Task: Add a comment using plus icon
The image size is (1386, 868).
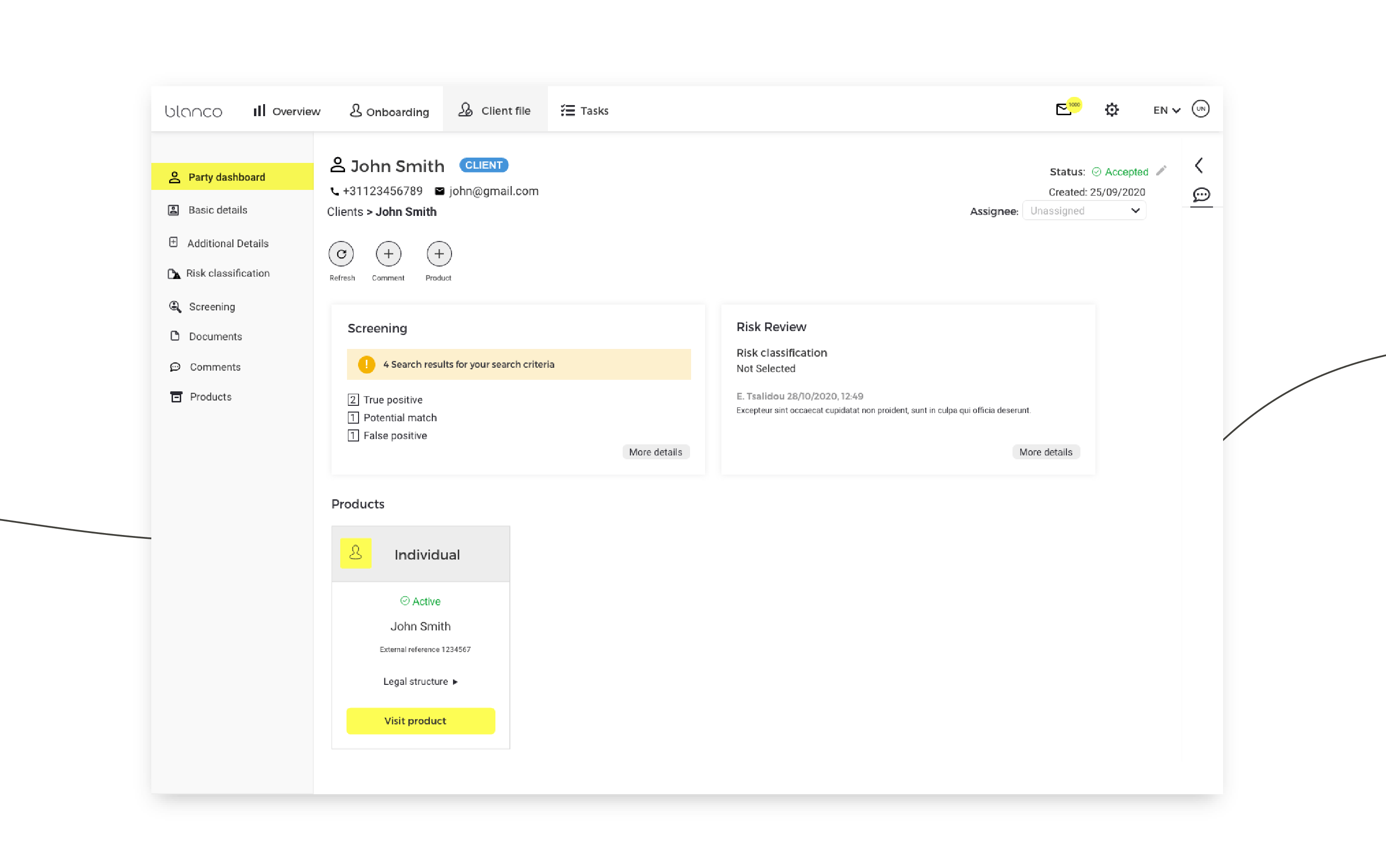Action: [388, 254]
